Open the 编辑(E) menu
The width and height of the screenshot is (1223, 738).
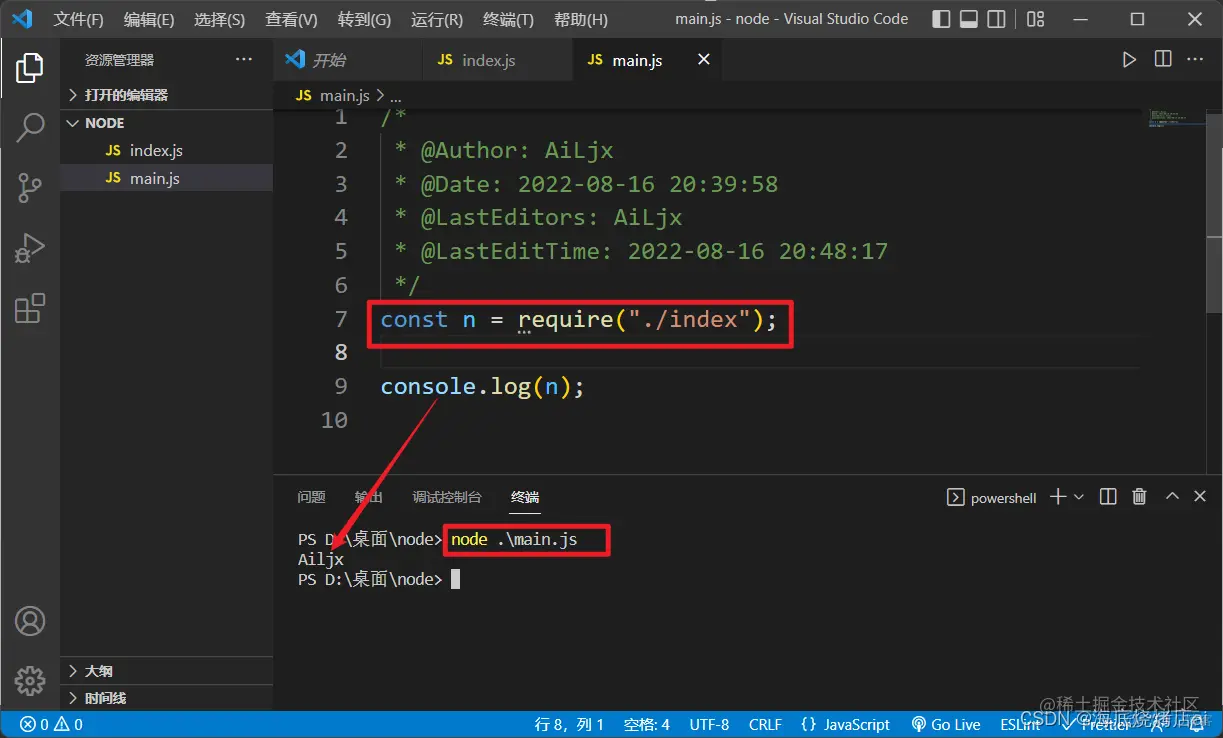pyautogui.click(x=149, y=19)
